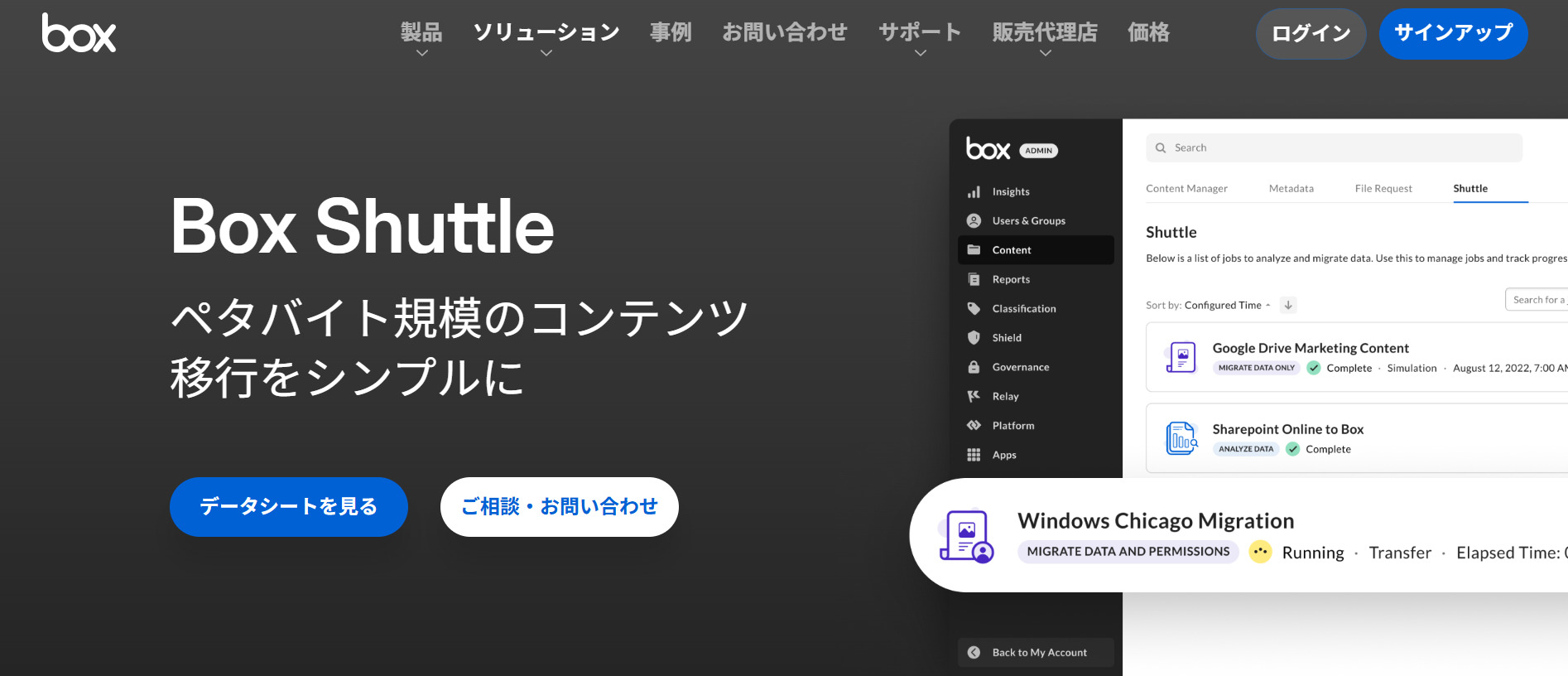Open the 事例 navigation link
The height and width of the screenshot is (676, 1568).
point(671,33)
